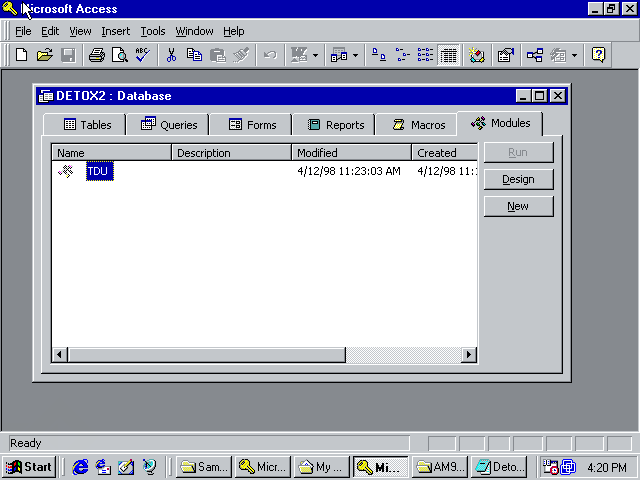640x480 pixels.
Task: Sort by the Name column header
Action: coord(111,153)
